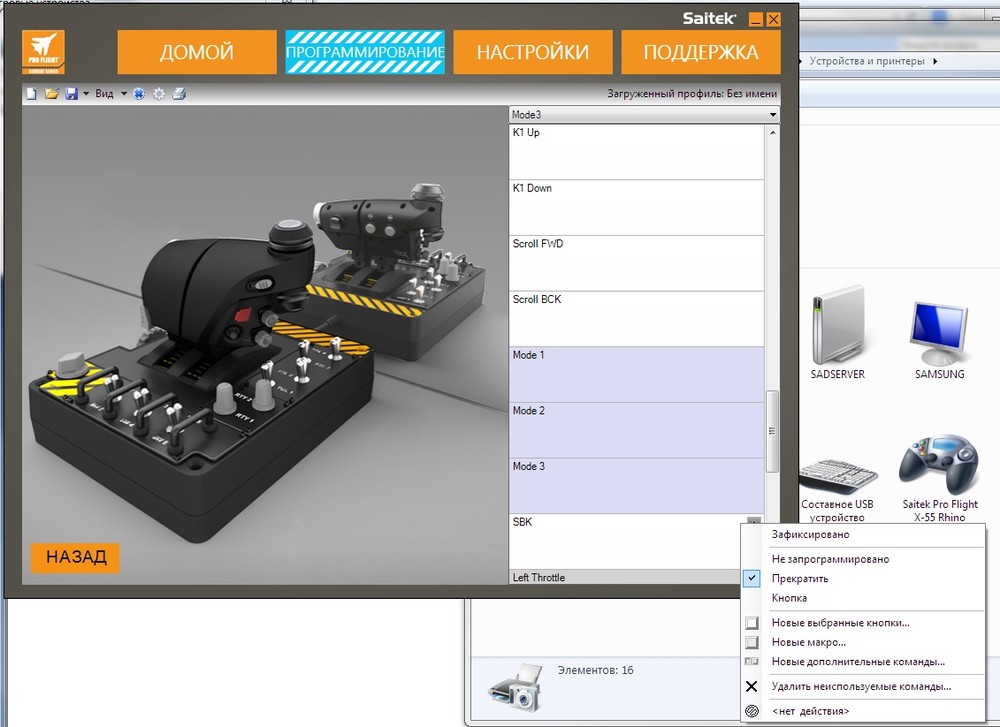Select Новые выбранные кнопки... menu entry

pos(863,623)
